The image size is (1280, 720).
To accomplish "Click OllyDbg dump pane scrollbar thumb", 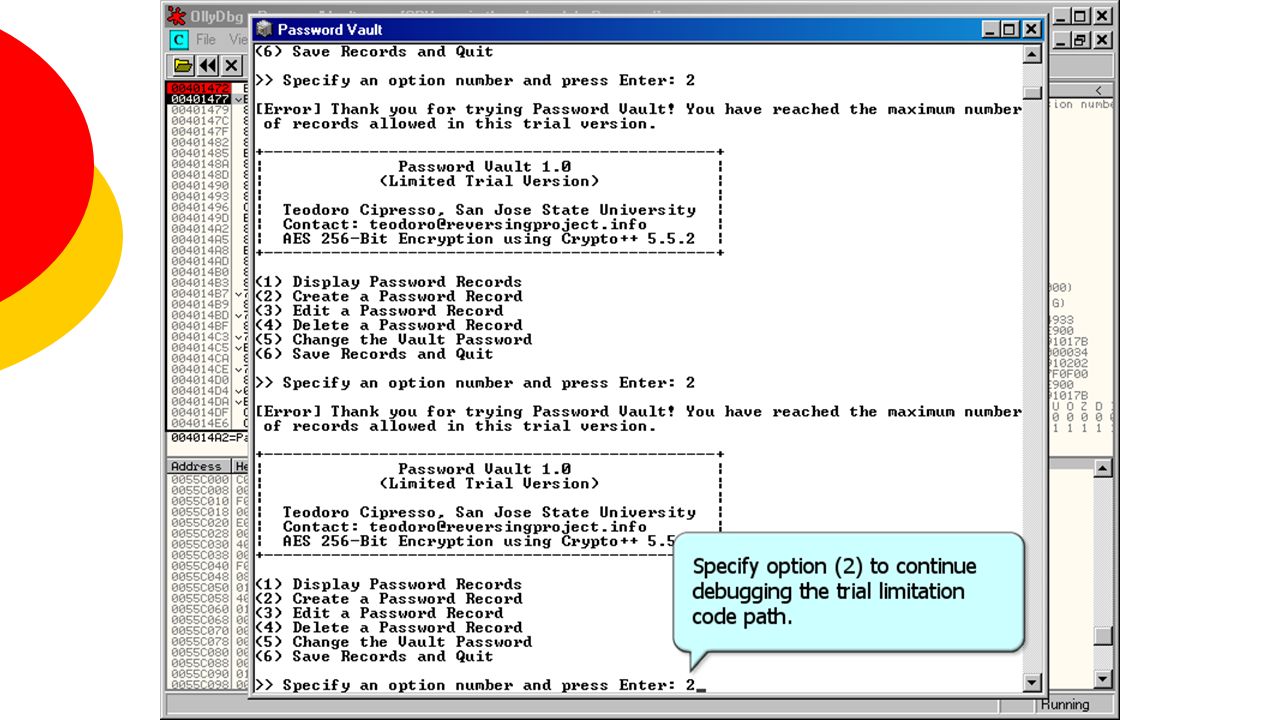I will pyautogui.click(x=1103, y=637).
